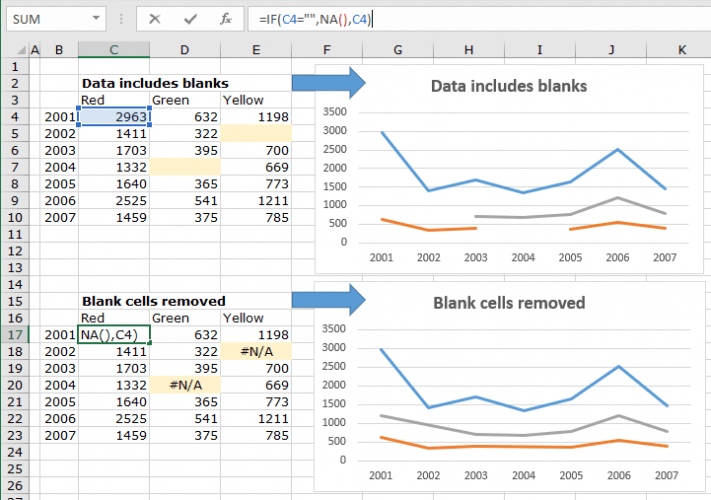The height and width of the screenshot is (500, 711).
Task: Click the #N/A cell in row 18
Action: click(x=256, y=351)
